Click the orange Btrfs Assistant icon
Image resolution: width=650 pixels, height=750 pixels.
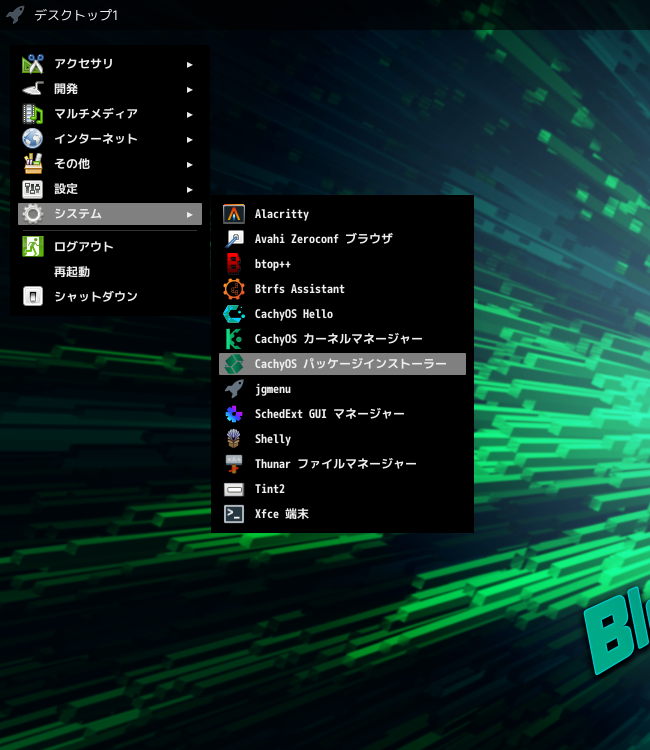(234, 289)
